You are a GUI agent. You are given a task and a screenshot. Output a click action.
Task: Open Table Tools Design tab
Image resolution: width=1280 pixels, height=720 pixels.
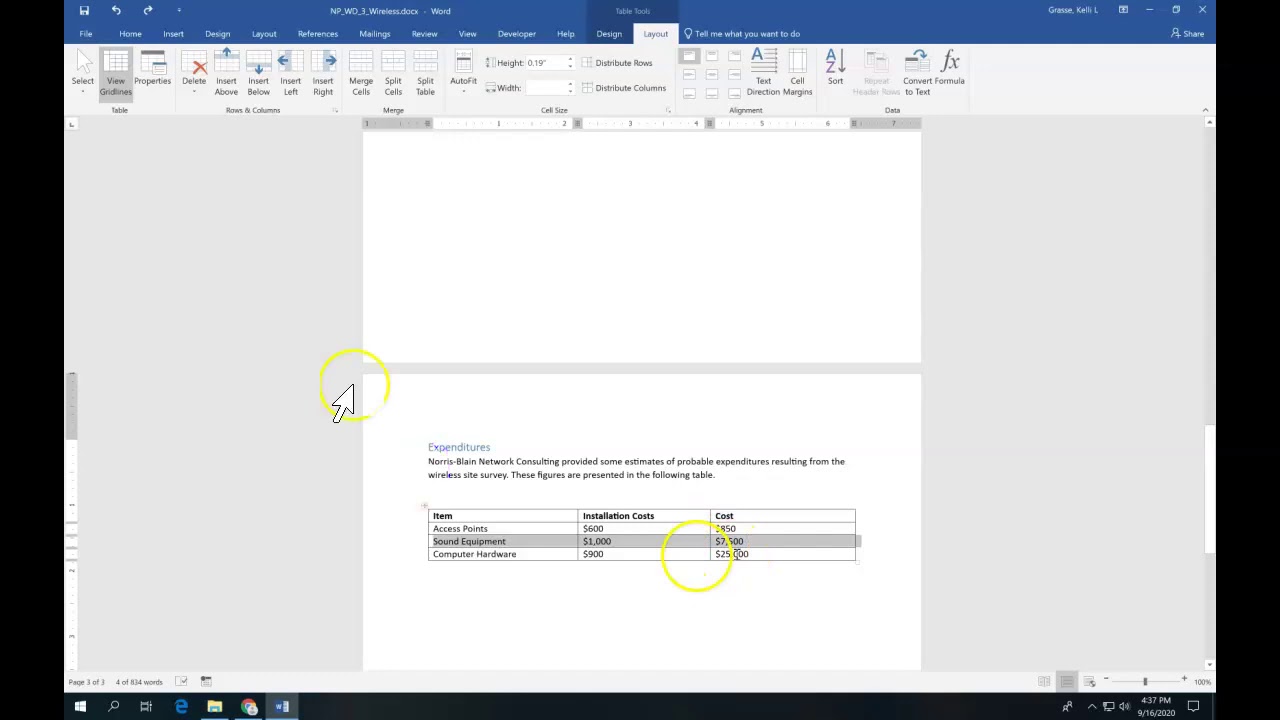[609, 33]
